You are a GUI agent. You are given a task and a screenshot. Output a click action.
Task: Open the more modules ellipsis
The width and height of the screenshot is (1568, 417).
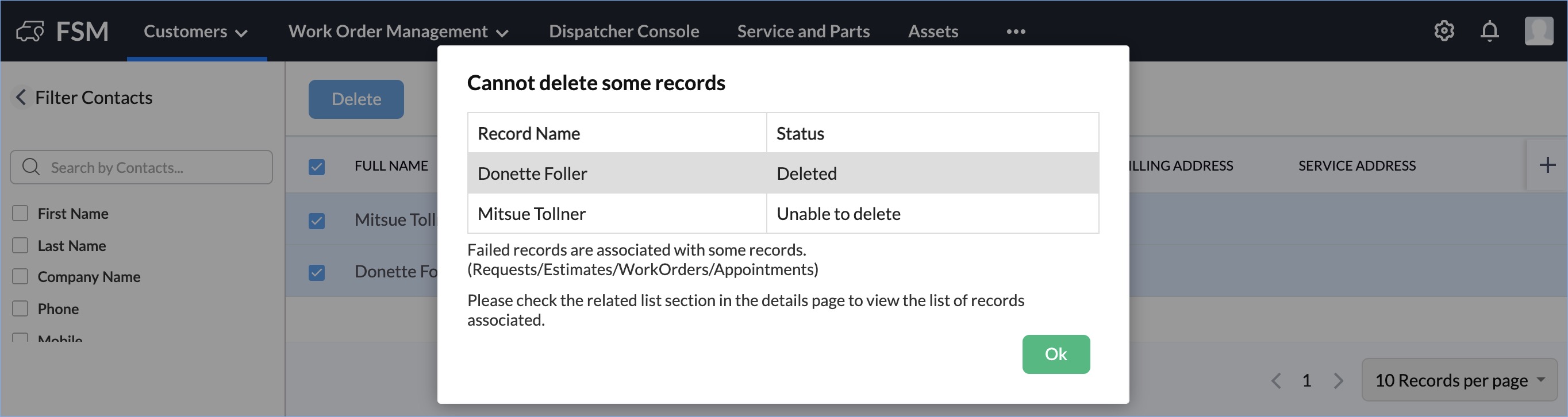[1015, 32]
